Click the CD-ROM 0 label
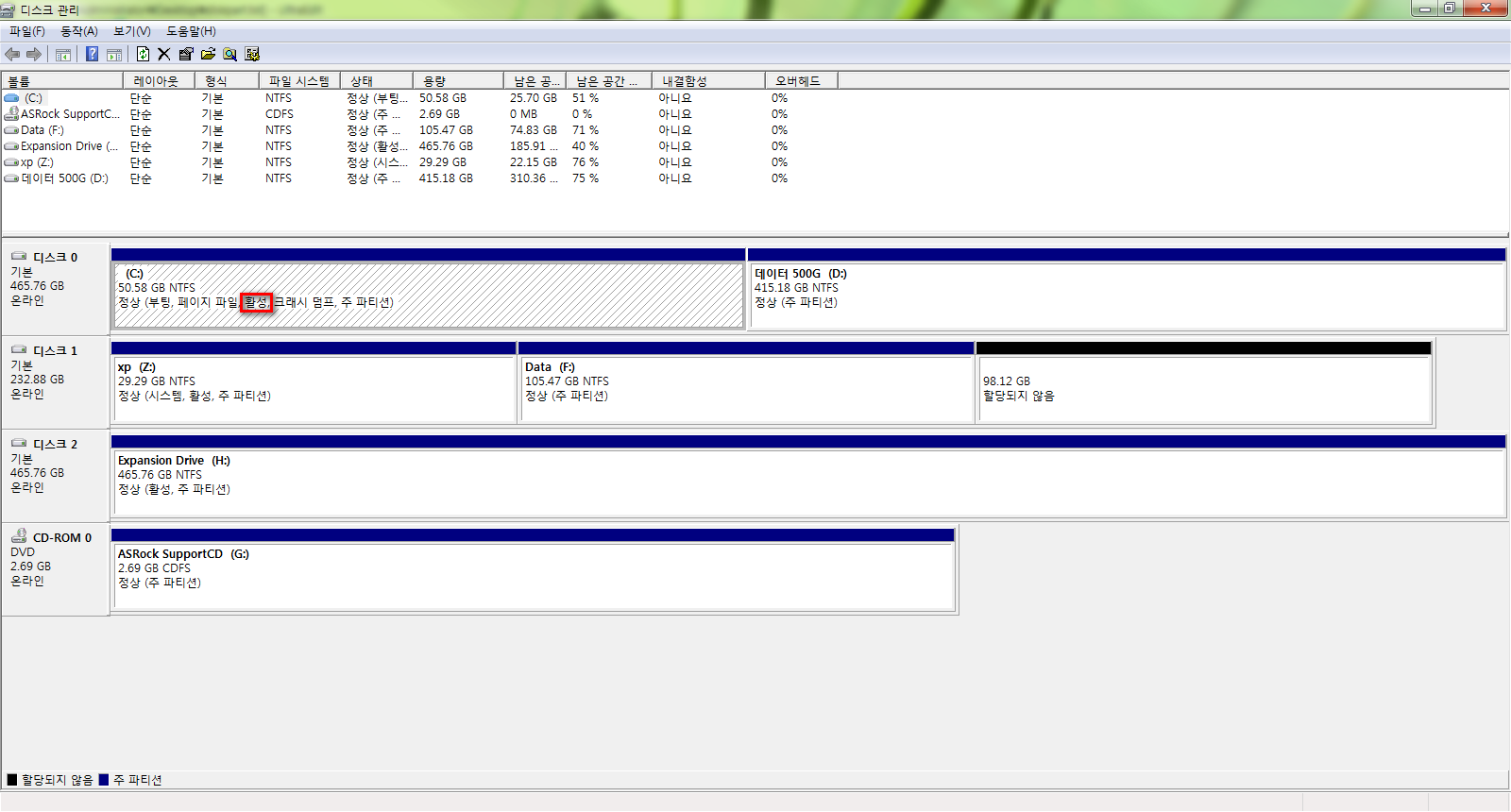Screen dimensions: 1511x812 pos(62,537)
